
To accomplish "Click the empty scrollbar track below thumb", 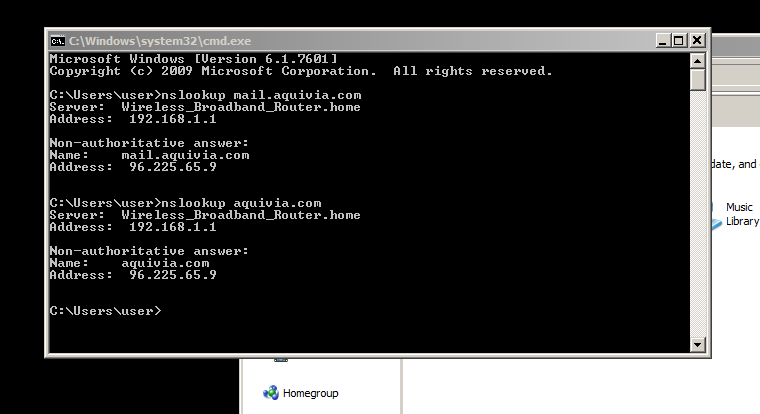I will click(x=698, y=220).
